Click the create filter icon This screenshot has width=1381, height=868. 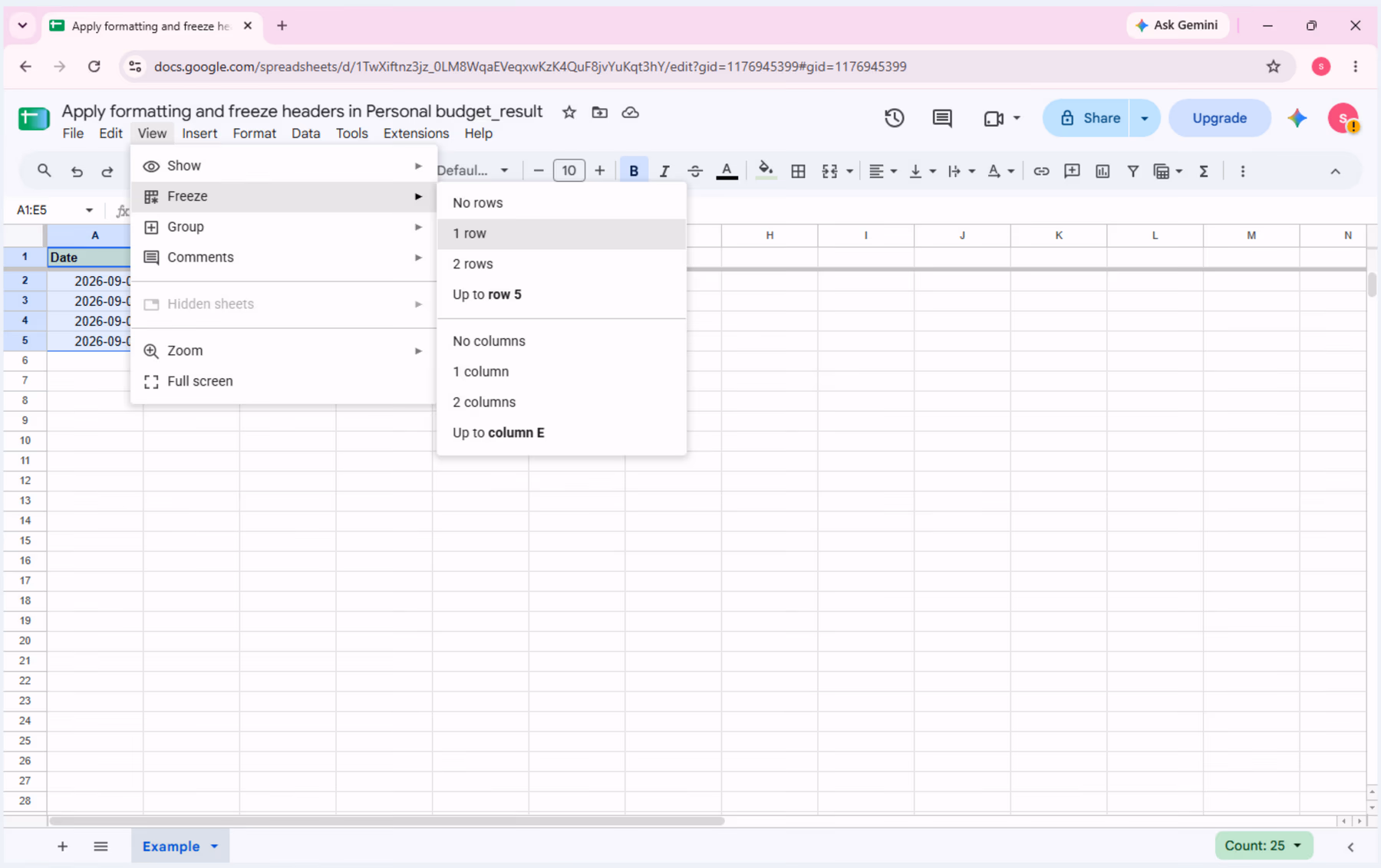1133,171
